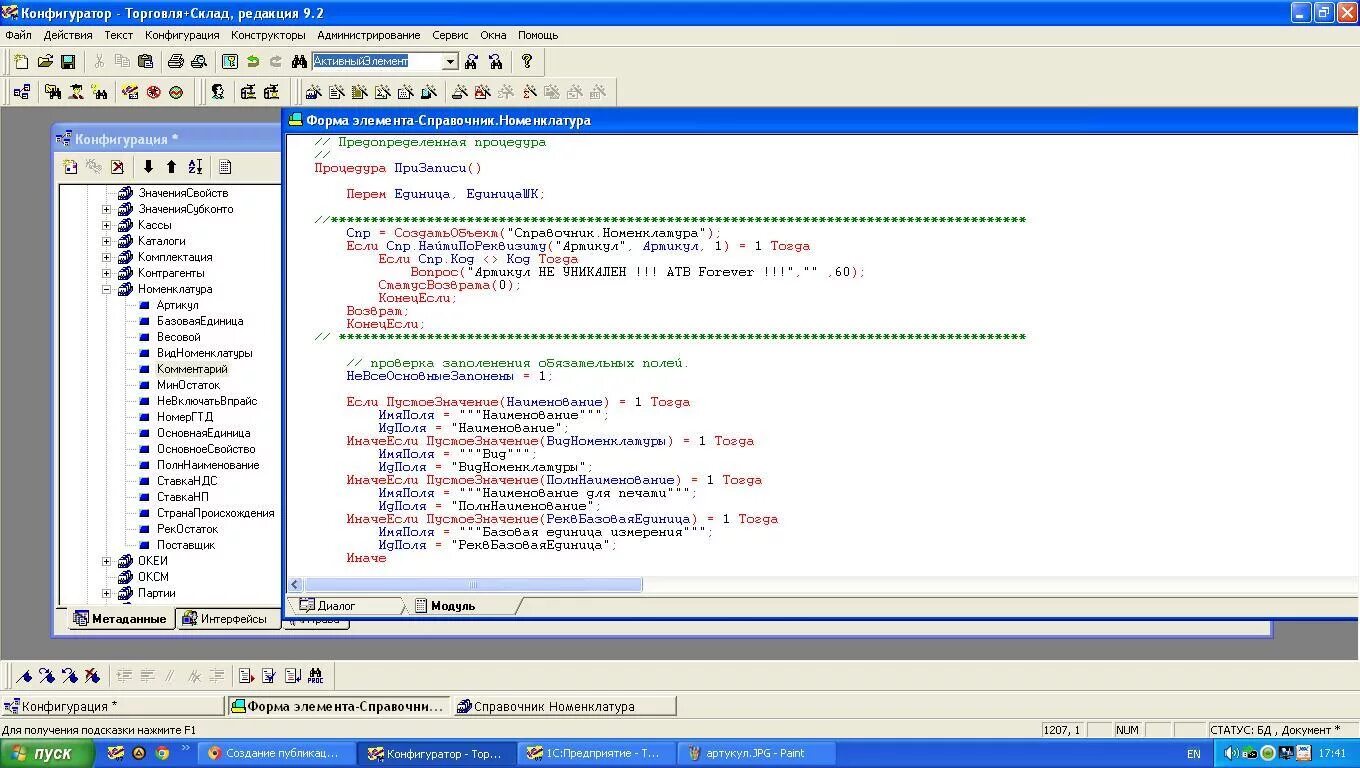
Task: Activate the Конфигурация * window button
Action: pyautogui.click(x=113, y=706)
